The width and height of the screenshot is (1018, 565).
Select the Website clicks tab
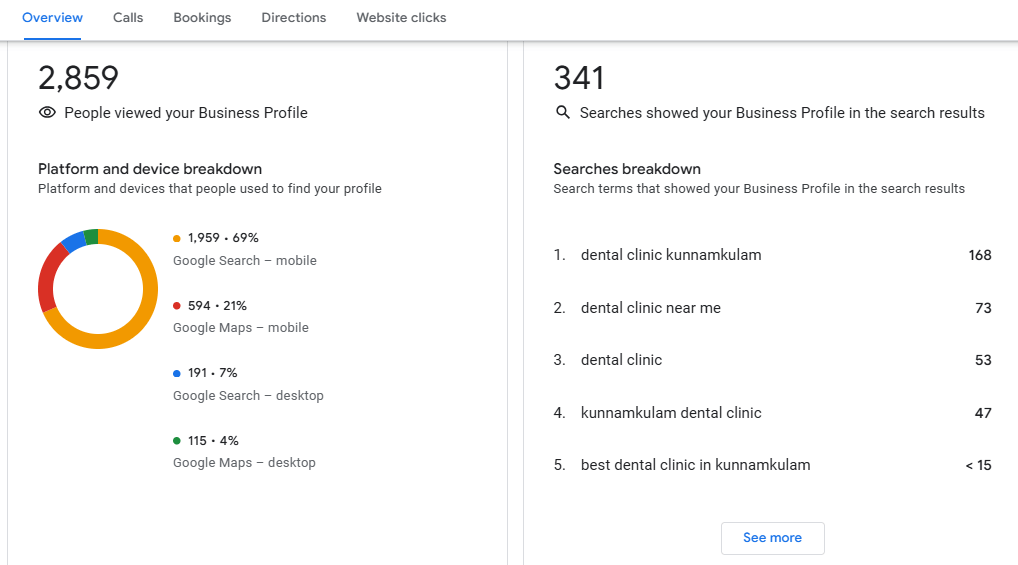pos(401,18)
